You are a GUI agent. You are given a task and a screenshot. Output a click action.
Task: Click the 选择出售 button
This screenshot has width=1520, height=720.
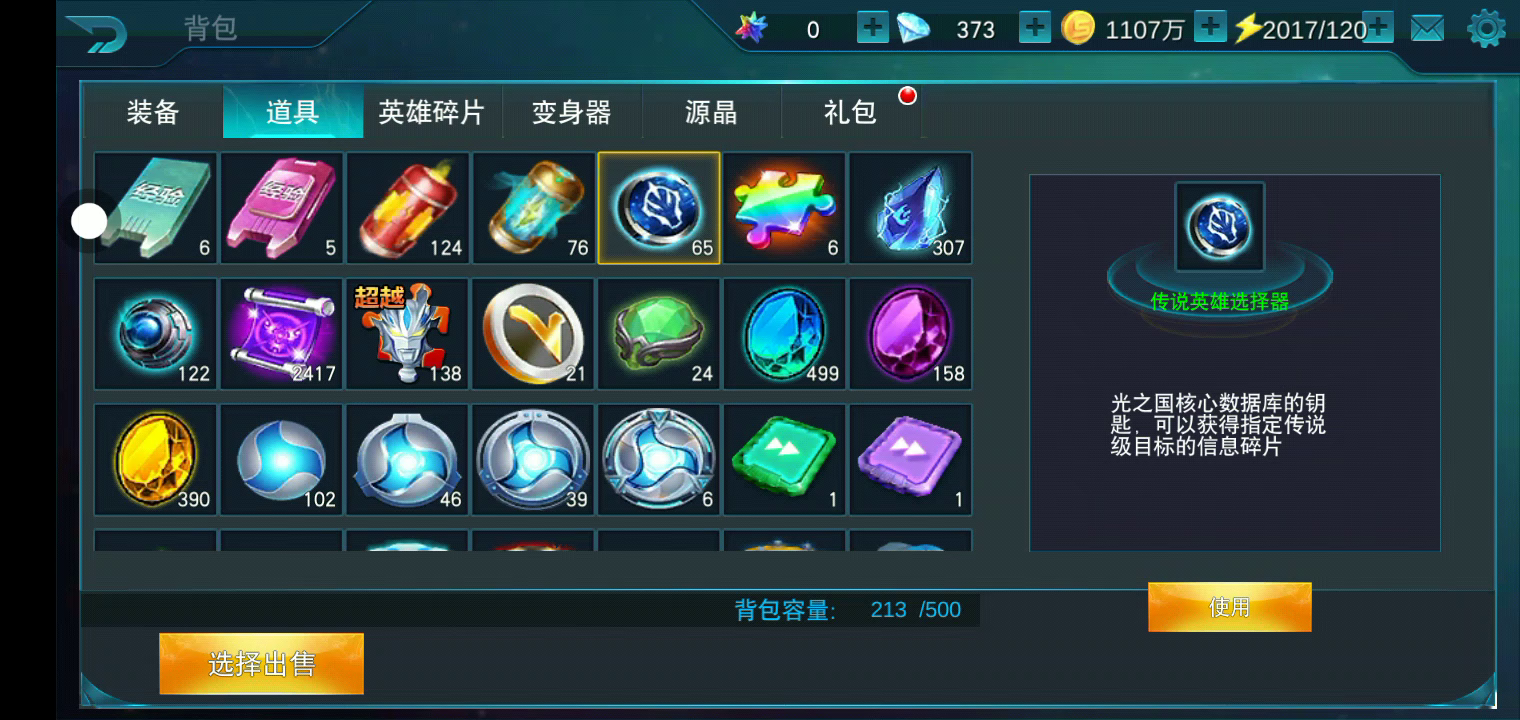(x=261, y=664)
